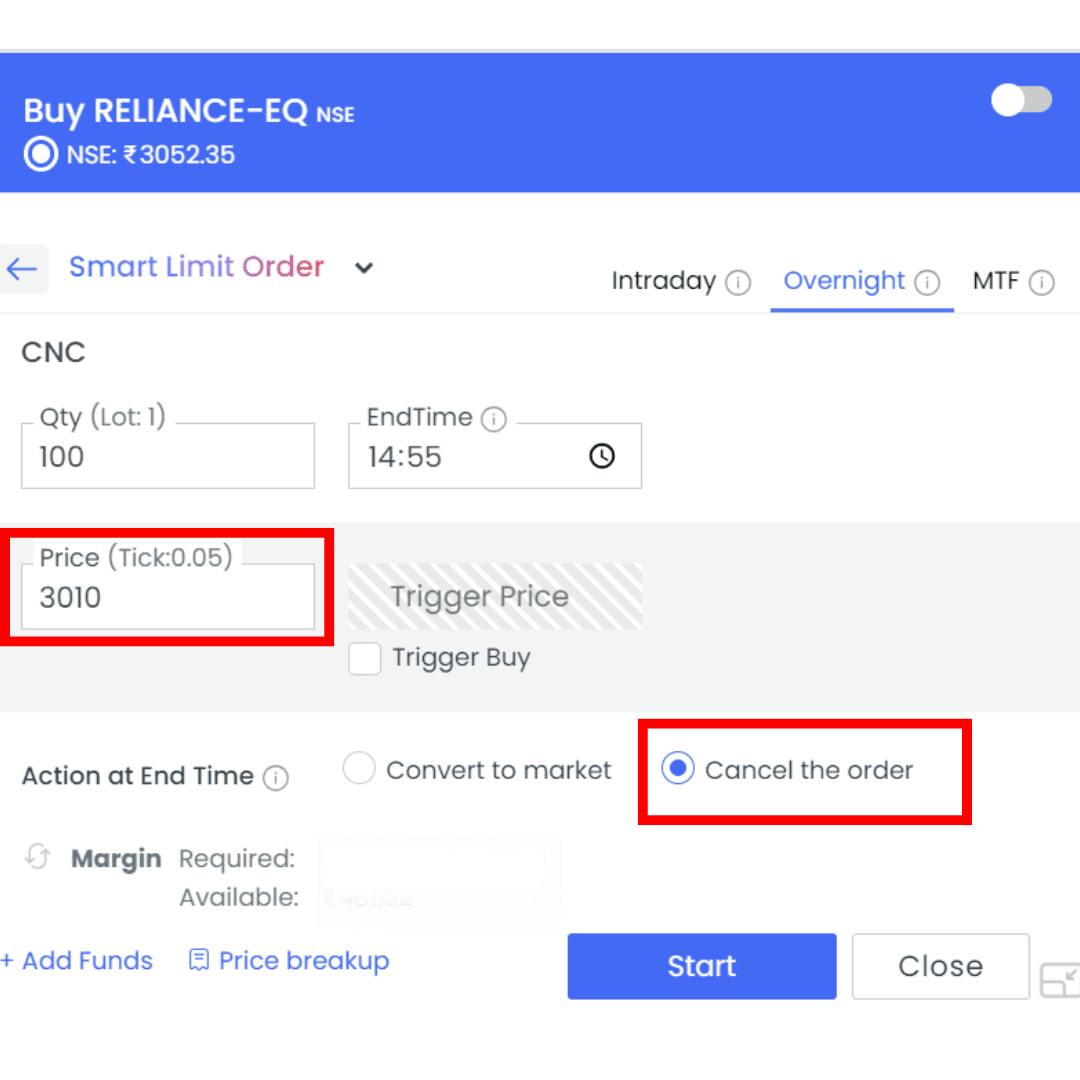Image resolution: width=1080 pixels, height=1080 pixels.
Task: Click the Intraday info icon
Action: pos(738,283)
